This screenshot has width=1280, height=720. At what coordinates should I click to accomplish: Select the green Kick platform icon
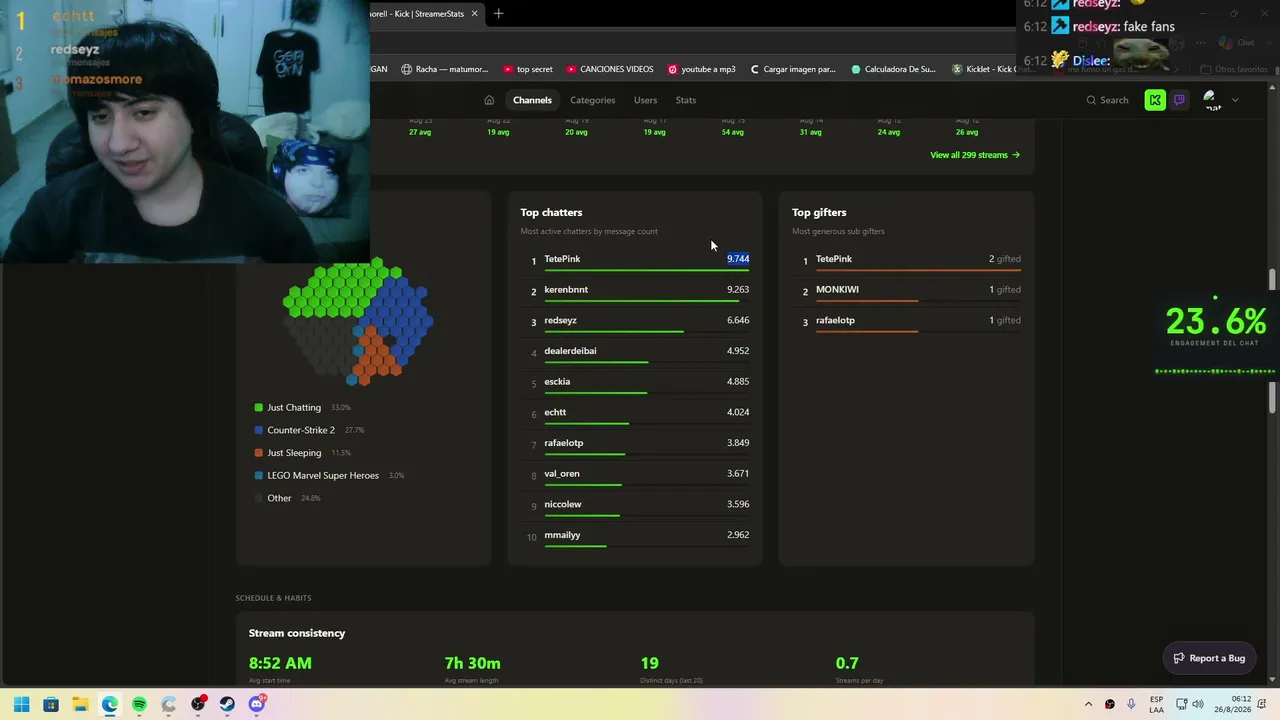[x=1155, y=100]
